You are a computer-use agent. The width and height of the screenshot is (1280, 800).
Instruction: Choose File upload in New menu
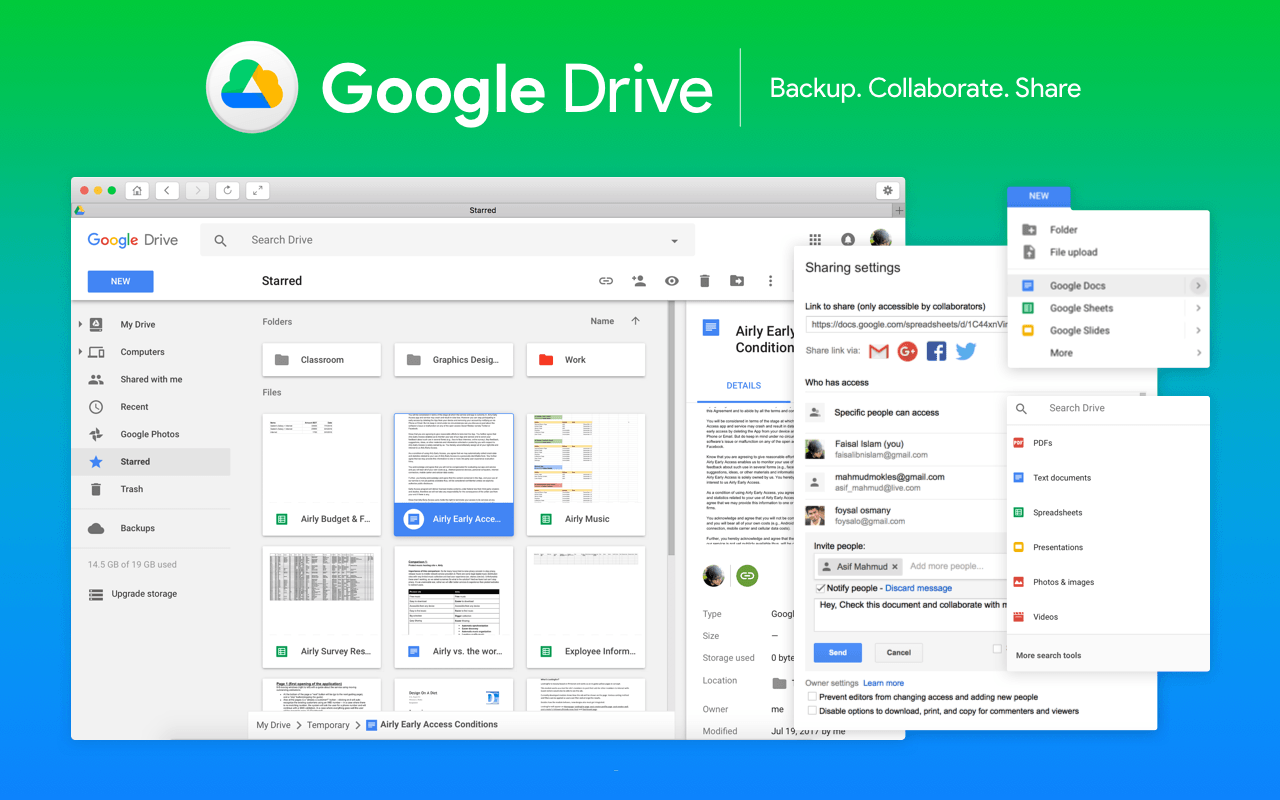pyautogui.click(x=1073, y=252)
